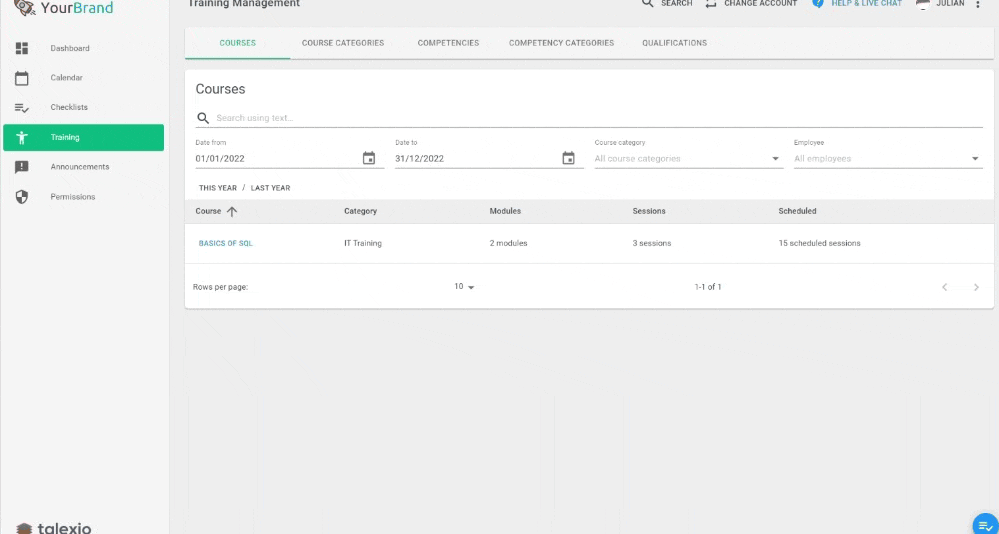Sort by the Scheduled column header
999x534 pixels.
coord(798,212)
